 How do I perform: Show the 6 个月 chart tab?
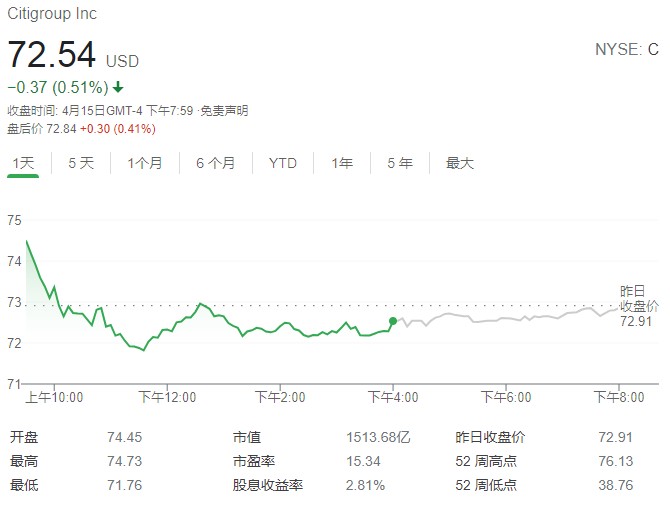click(216, 163)
